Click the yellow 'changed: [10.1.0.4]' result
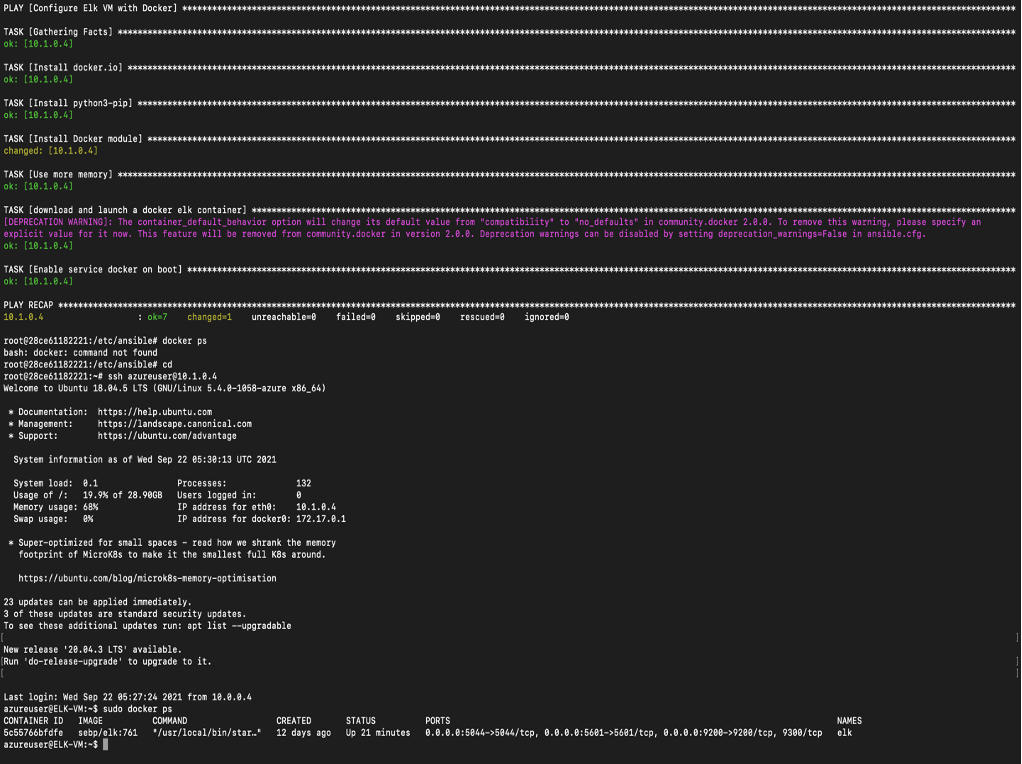 point(51,151)
